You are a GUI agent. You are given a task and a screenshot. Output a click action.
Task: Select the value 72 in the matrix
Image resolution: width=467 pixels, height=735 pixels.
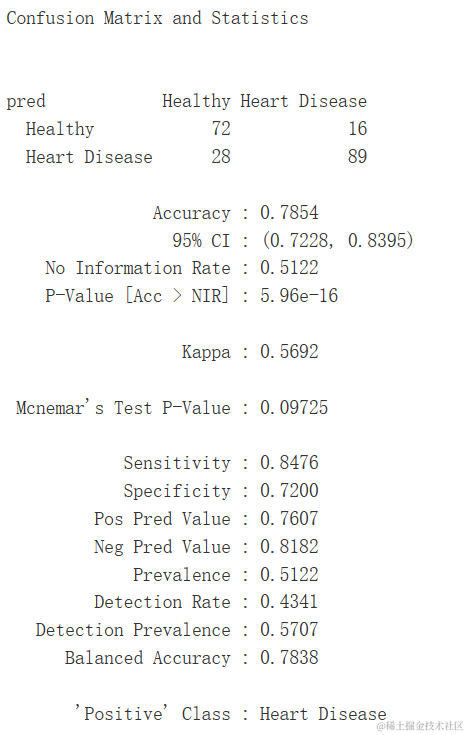[221, 128]
